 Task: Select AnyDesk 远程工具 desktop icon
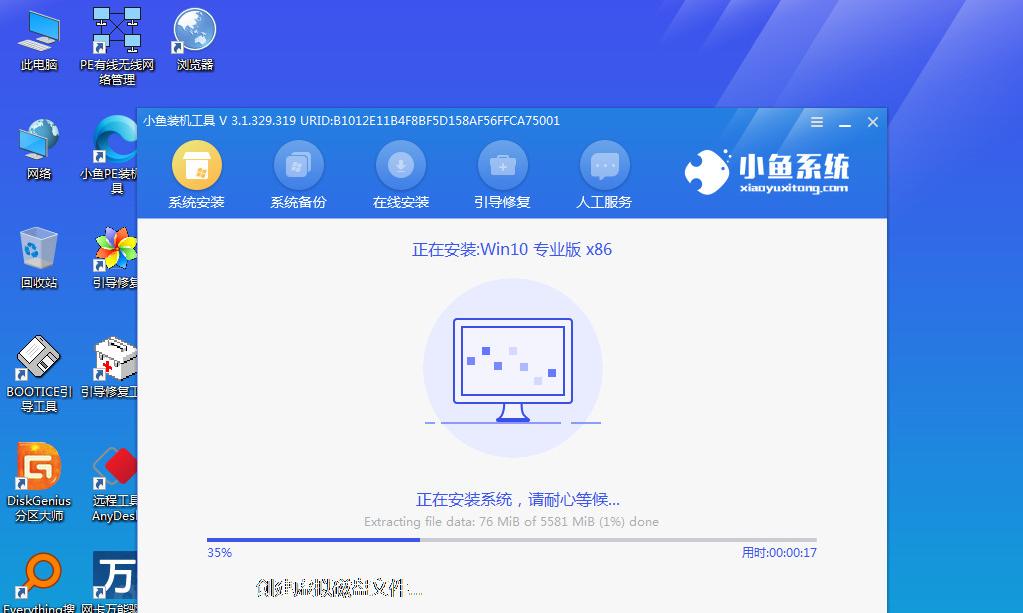(114, 484)
